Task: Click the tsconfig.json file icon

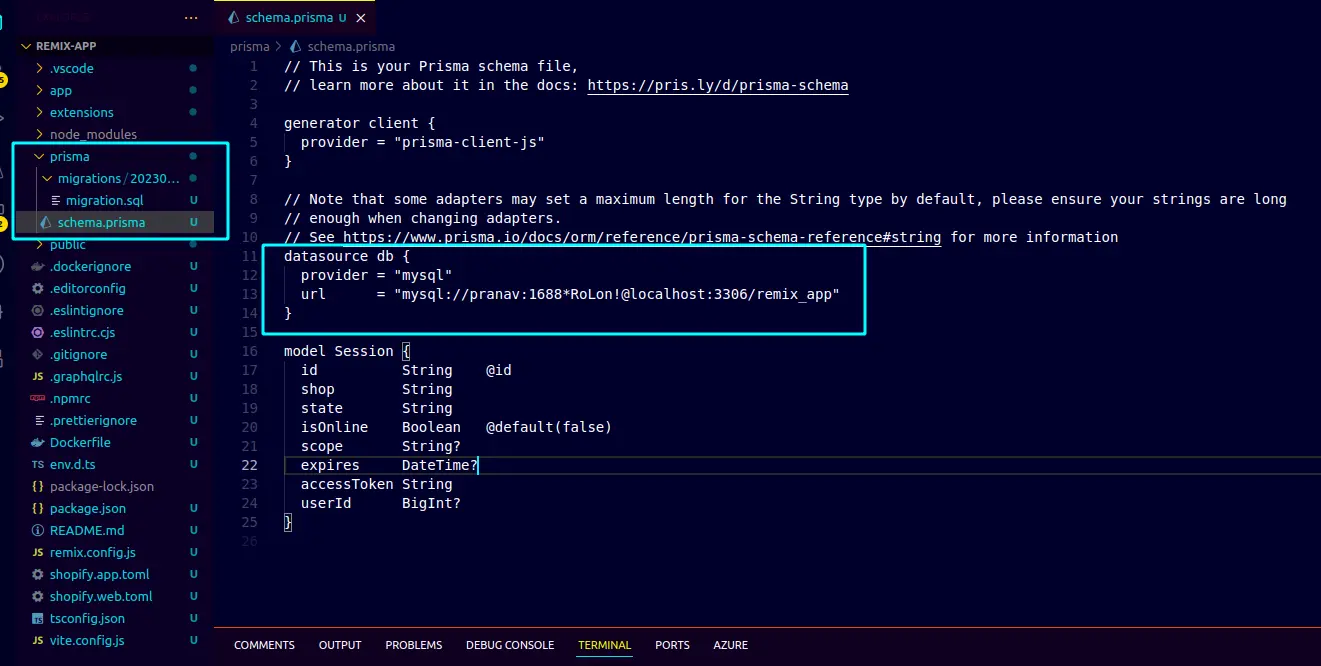Action: pos(38,618)
